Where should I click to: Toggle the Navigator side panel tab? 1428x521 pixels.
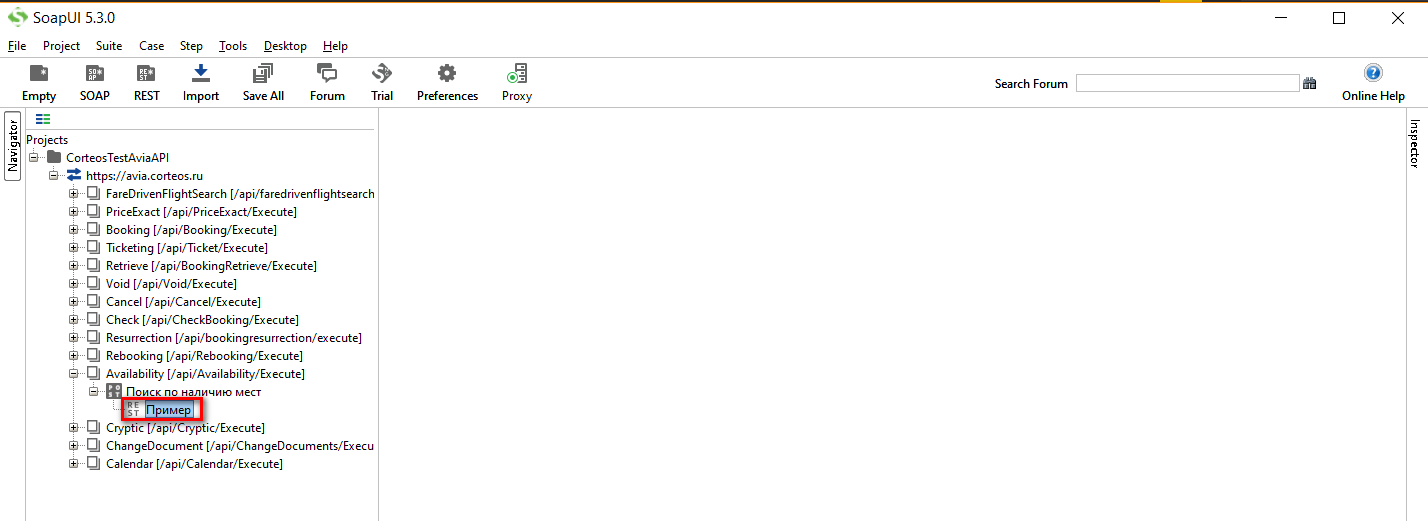13,145
